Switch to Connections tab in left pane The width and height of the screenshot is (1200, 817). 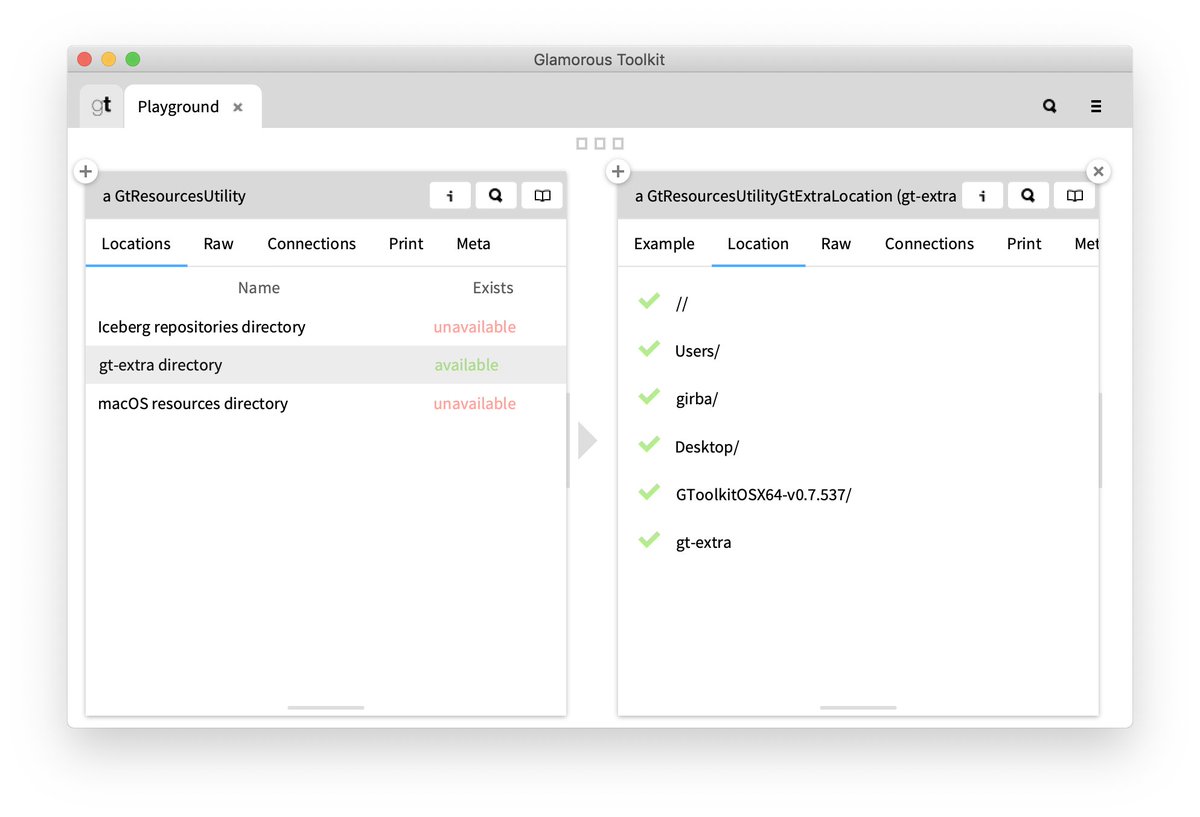[x=311, y=244]
